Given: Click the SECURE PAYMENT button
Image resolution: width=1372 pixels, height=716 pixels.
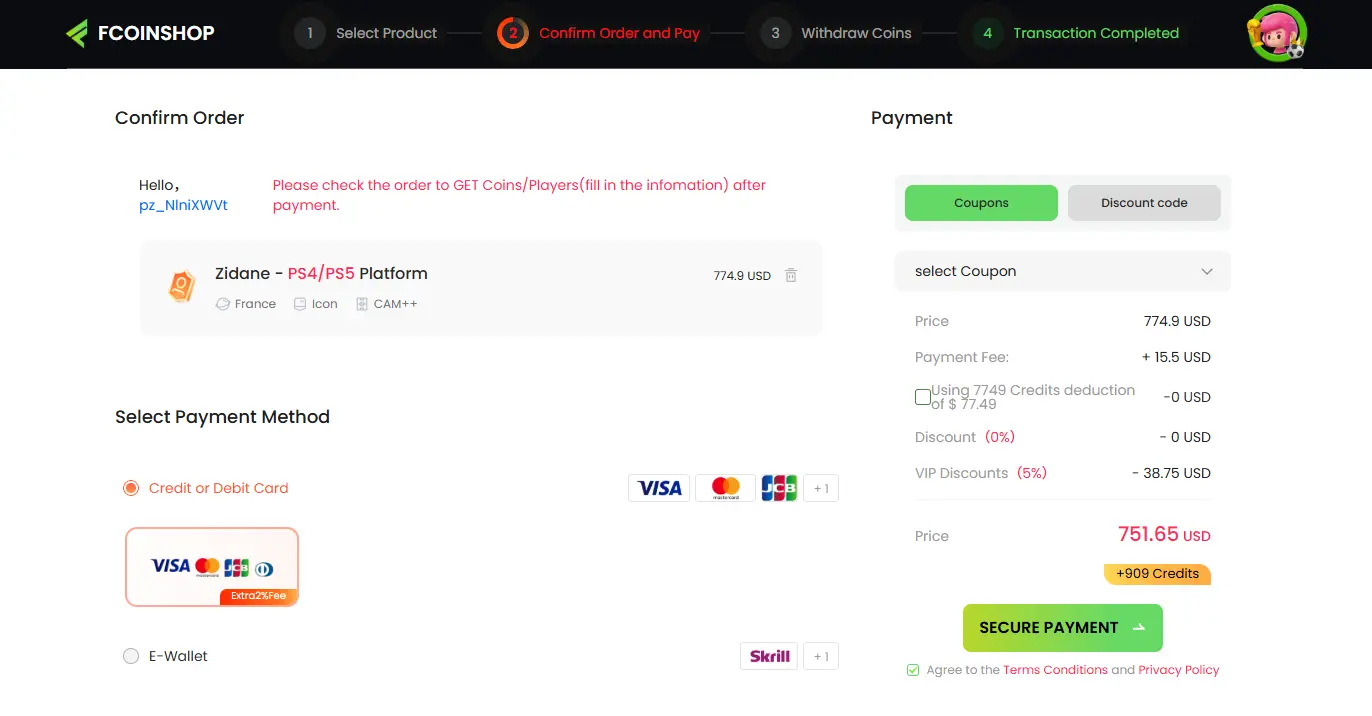Looking at the screenshot, I should click(x=1062, y=627).
